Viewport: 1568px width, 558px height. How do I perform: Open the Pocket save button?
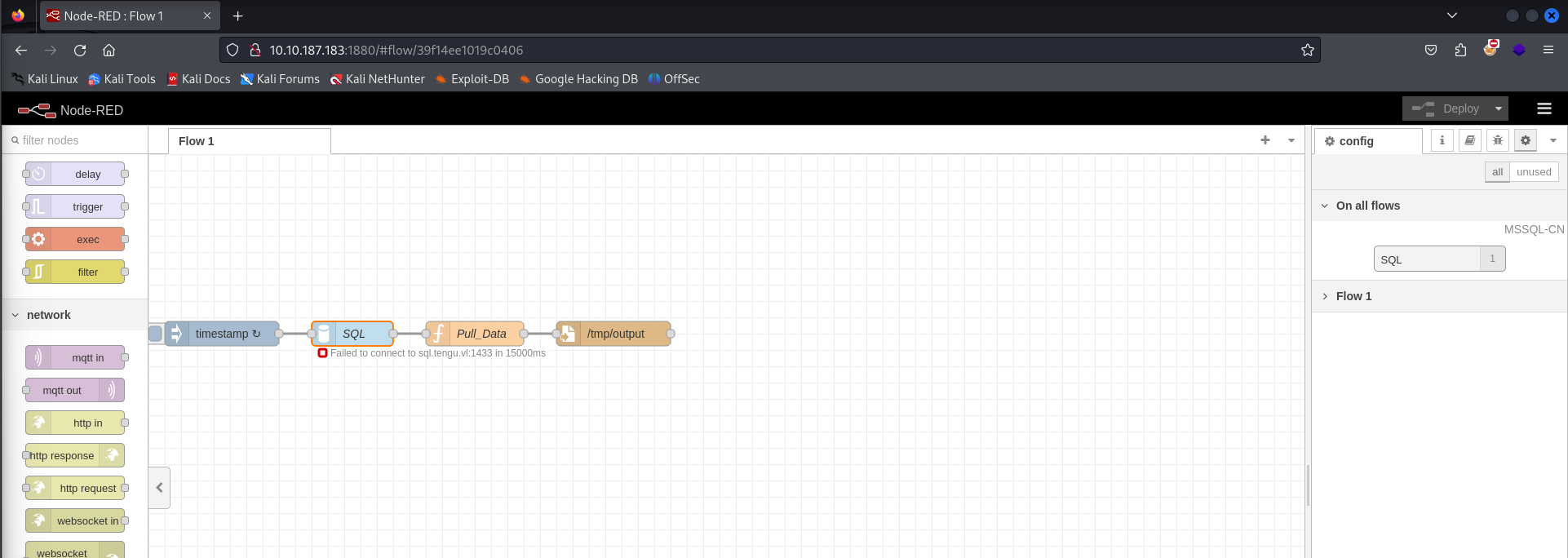click(x=1431, y=50)
